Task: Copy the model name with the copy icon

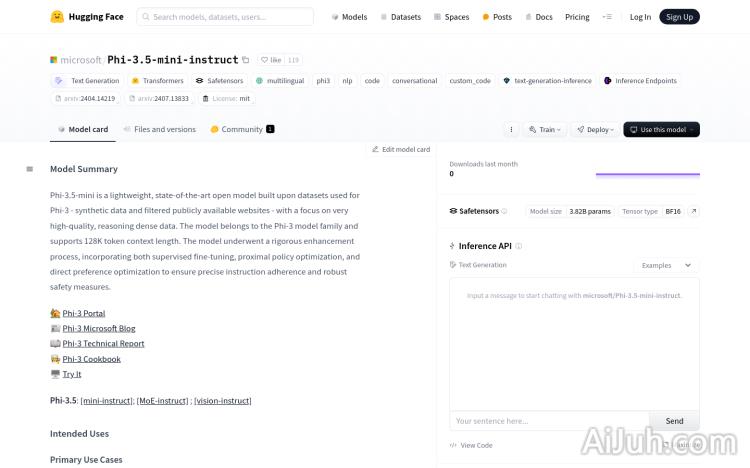Action: click(246, 60)
